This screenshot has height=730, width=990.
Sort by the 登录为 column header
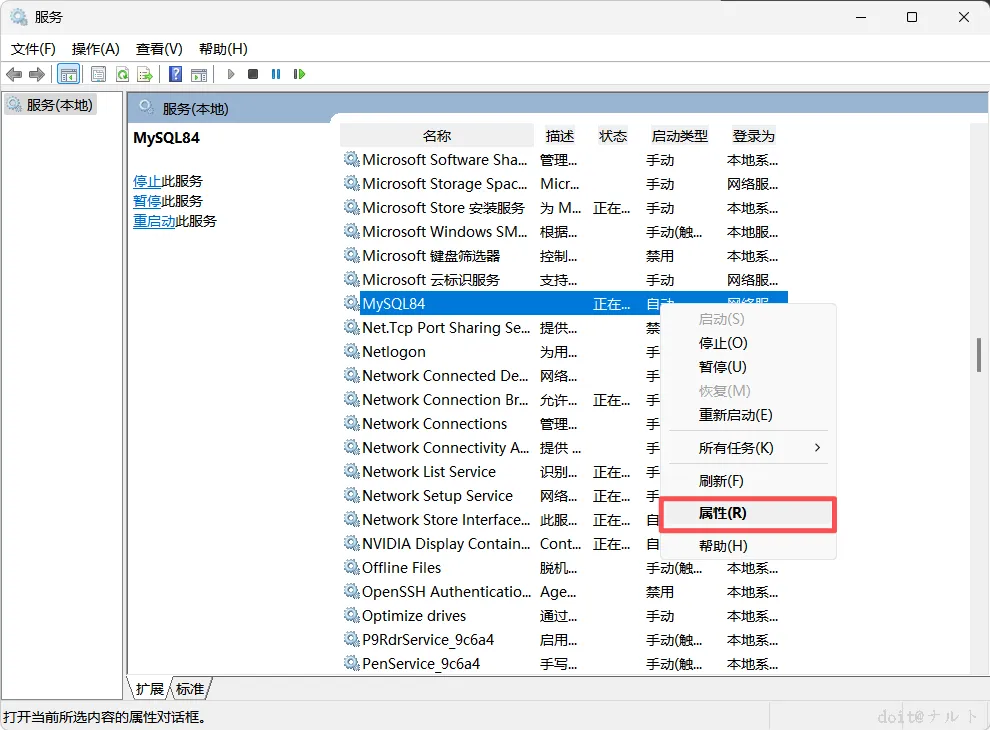754,136
